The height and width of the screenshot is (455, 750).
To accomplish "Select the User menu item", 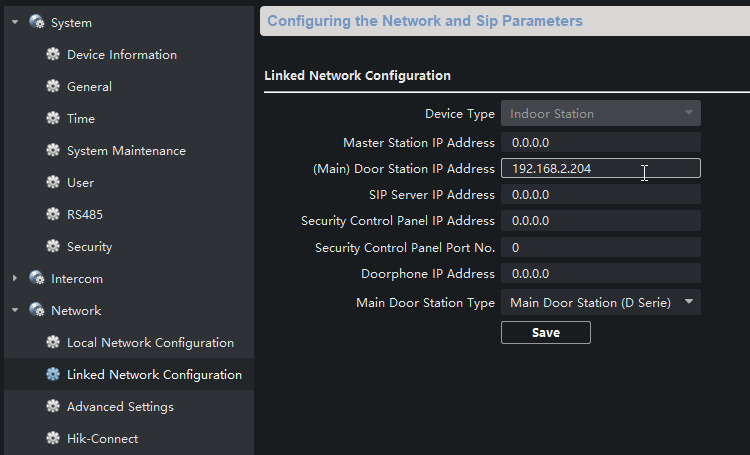I will (x=80, y=183).
